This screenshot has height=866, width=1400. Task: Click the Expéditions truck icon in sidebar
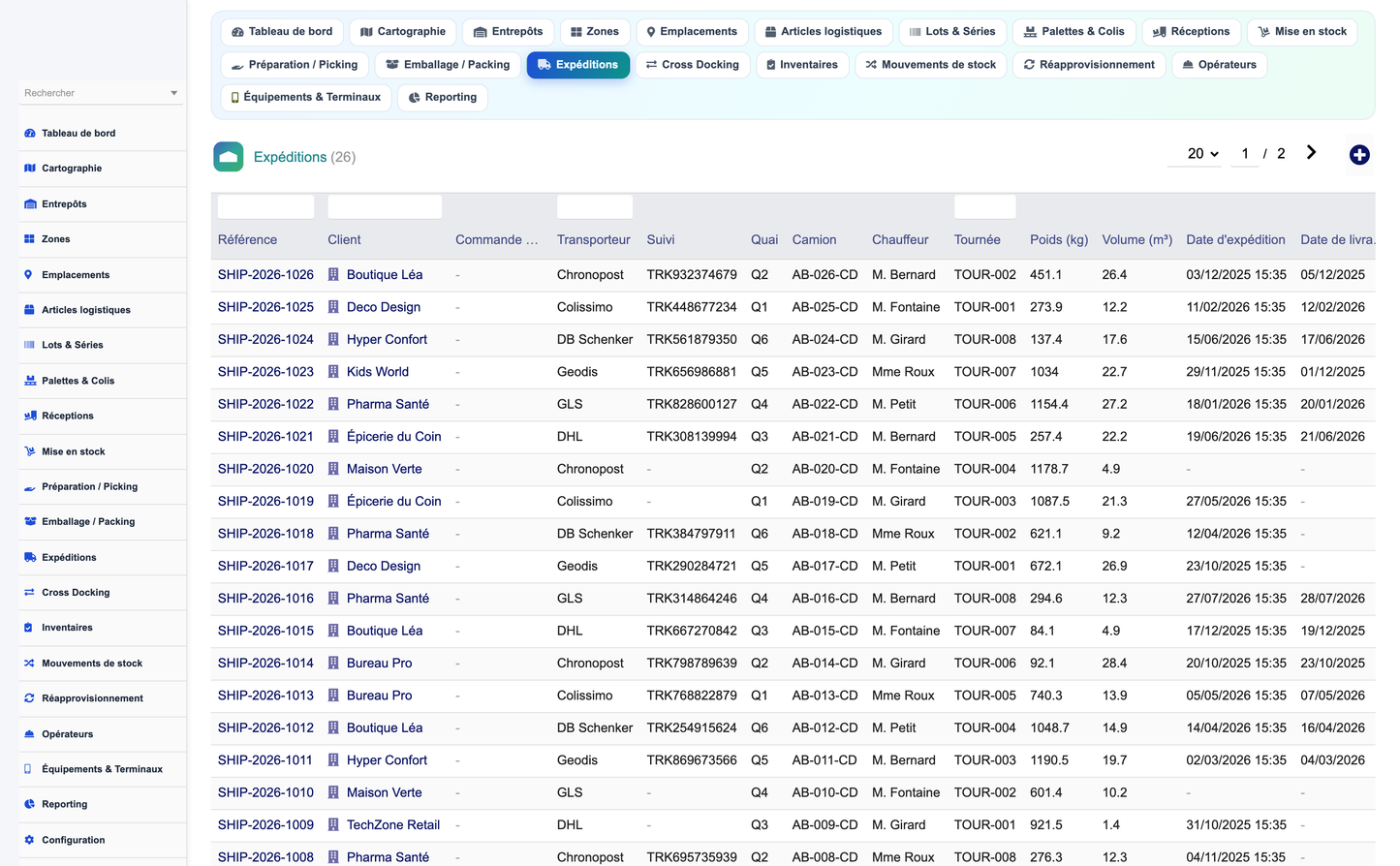pyautogui.click(x=29, y=558)
